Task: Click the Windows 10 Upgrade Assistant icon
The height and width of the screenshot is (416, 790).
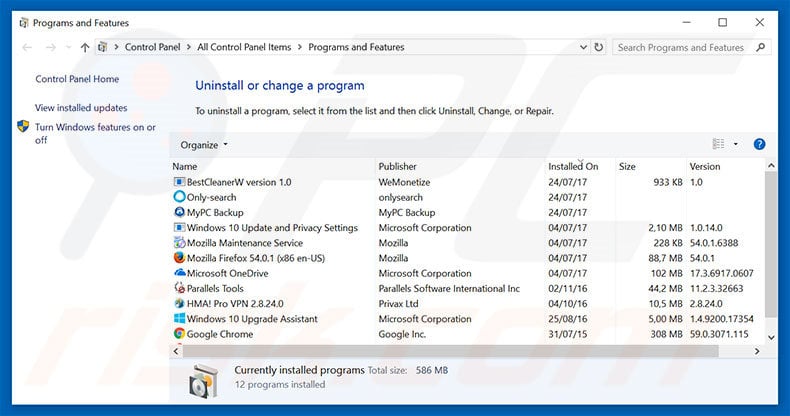Action: (179, 318)
